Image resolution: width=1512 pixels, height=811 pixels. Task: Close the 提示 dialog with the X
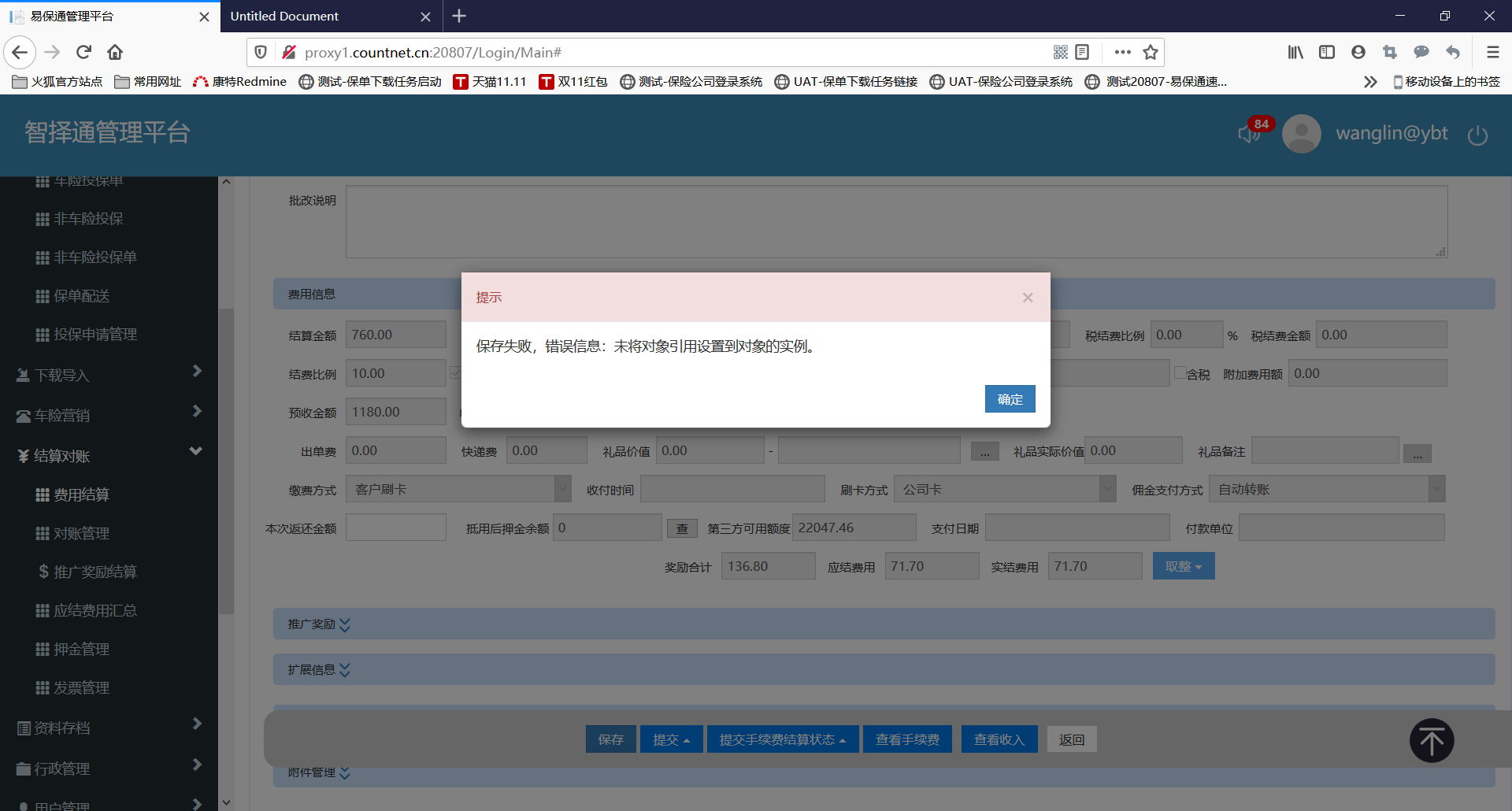(1028, 298)
